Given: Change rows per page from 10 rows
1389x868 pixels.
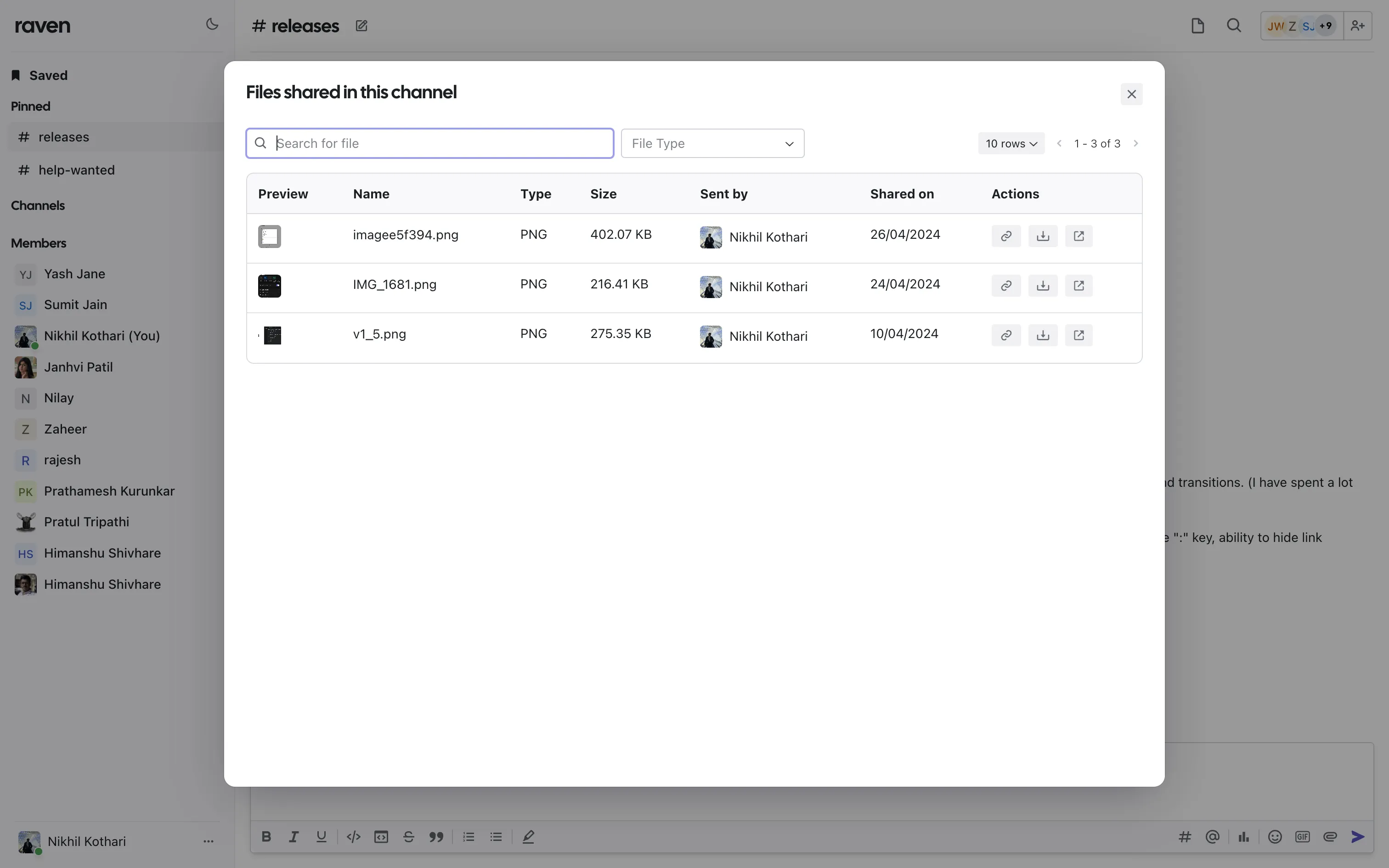Looking at the screenshot, I should click(1011, 143).
